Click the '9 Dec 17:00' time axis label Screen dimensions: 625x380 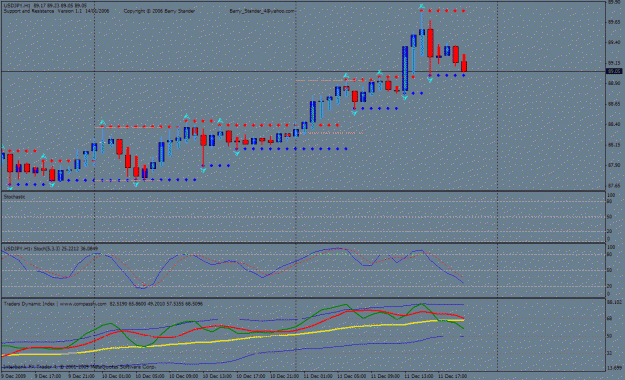click(x=47, y=376)
